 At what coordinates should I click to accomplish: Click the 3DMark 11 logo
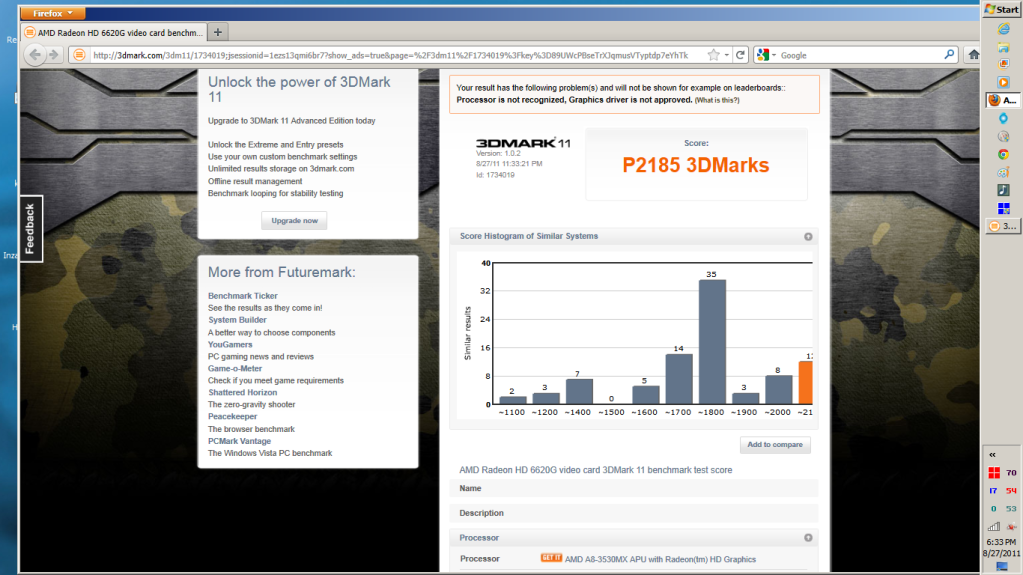click(523, 143)
